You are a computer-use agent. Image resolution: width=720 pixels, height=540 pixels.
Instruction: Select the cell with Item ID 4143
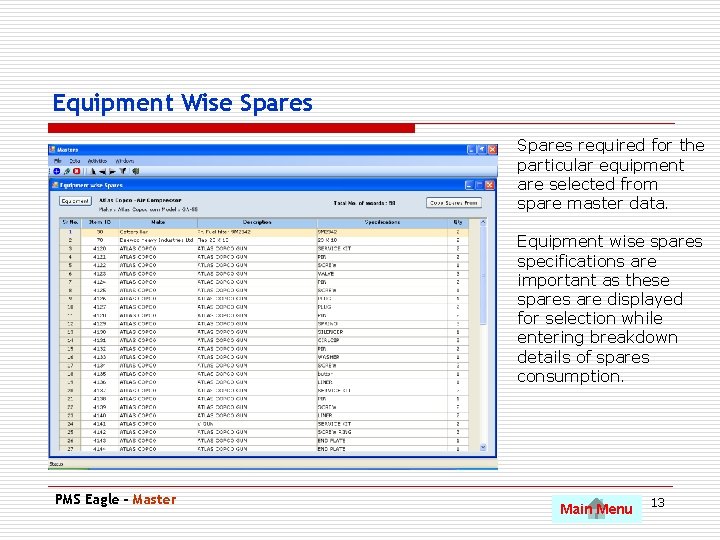pyautogui.click(x=100, y=441)
